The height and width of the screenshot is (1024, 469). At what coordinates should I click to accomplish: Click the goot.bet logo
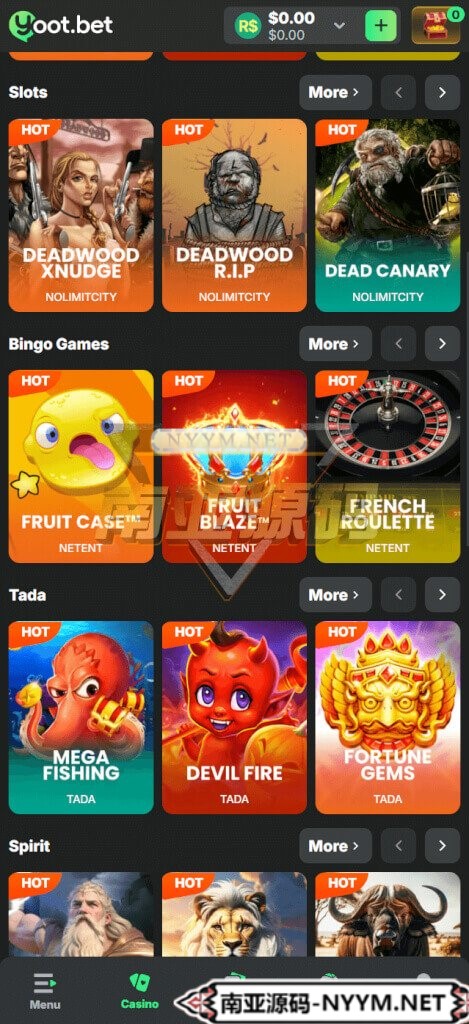[61, 25]
